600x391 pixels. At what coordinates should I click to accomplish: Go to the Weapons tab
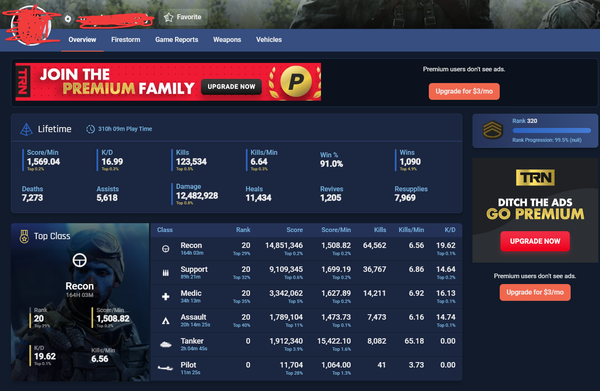tap(227, 39)
